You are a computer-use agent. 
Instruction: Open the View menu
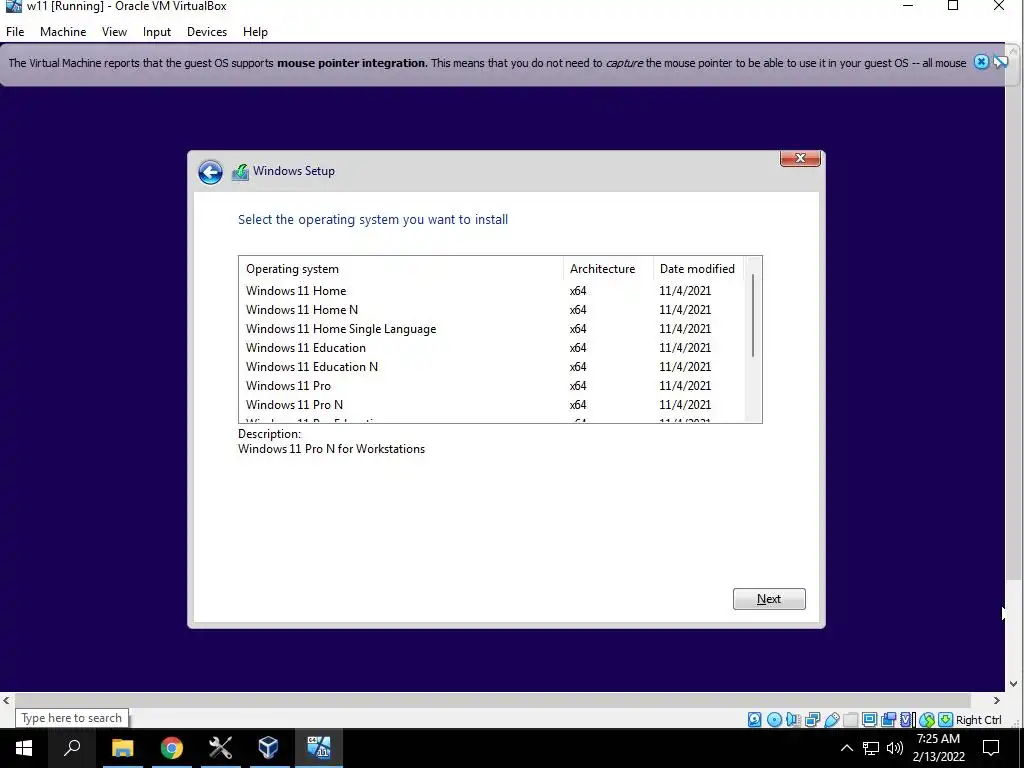coord(114,31)
